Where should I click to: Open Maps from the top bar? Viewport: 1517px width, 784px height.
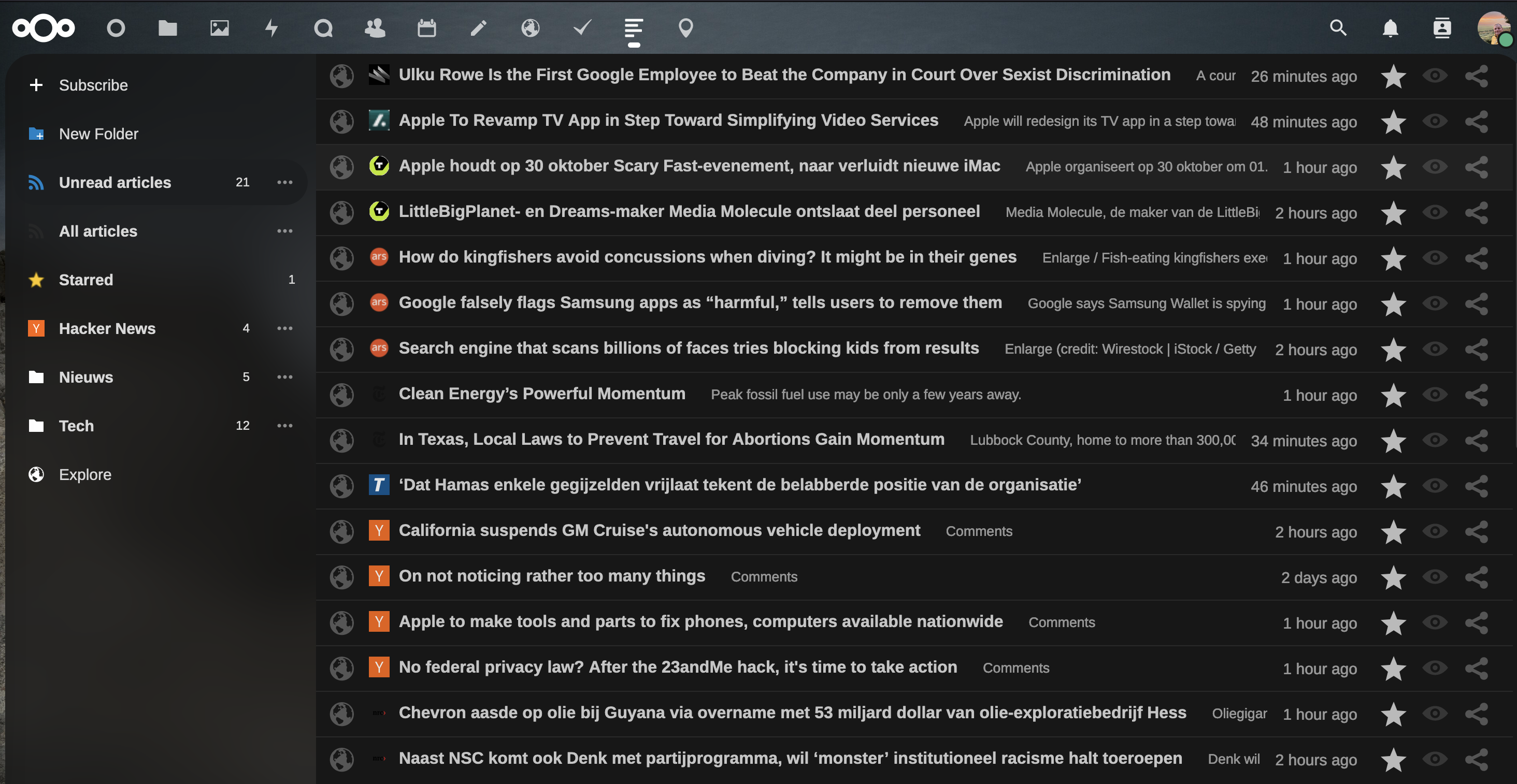click(x=685, y=27)
